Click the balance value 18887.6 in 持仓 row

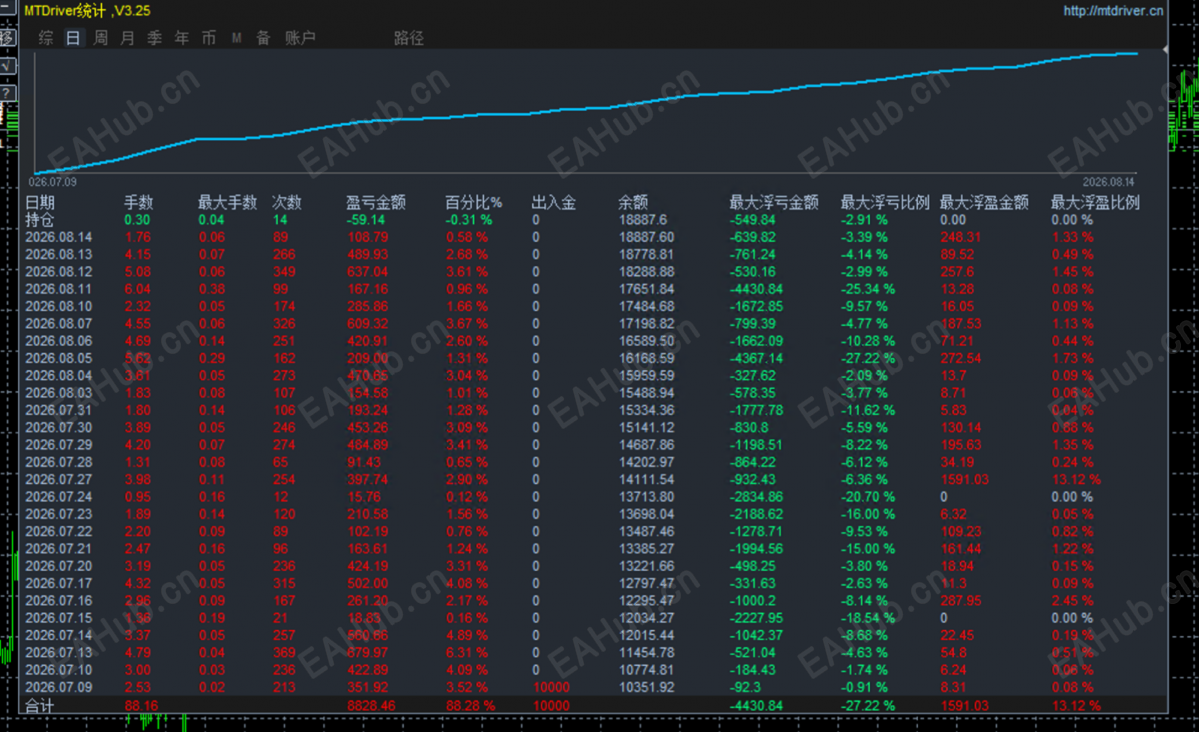642,220
